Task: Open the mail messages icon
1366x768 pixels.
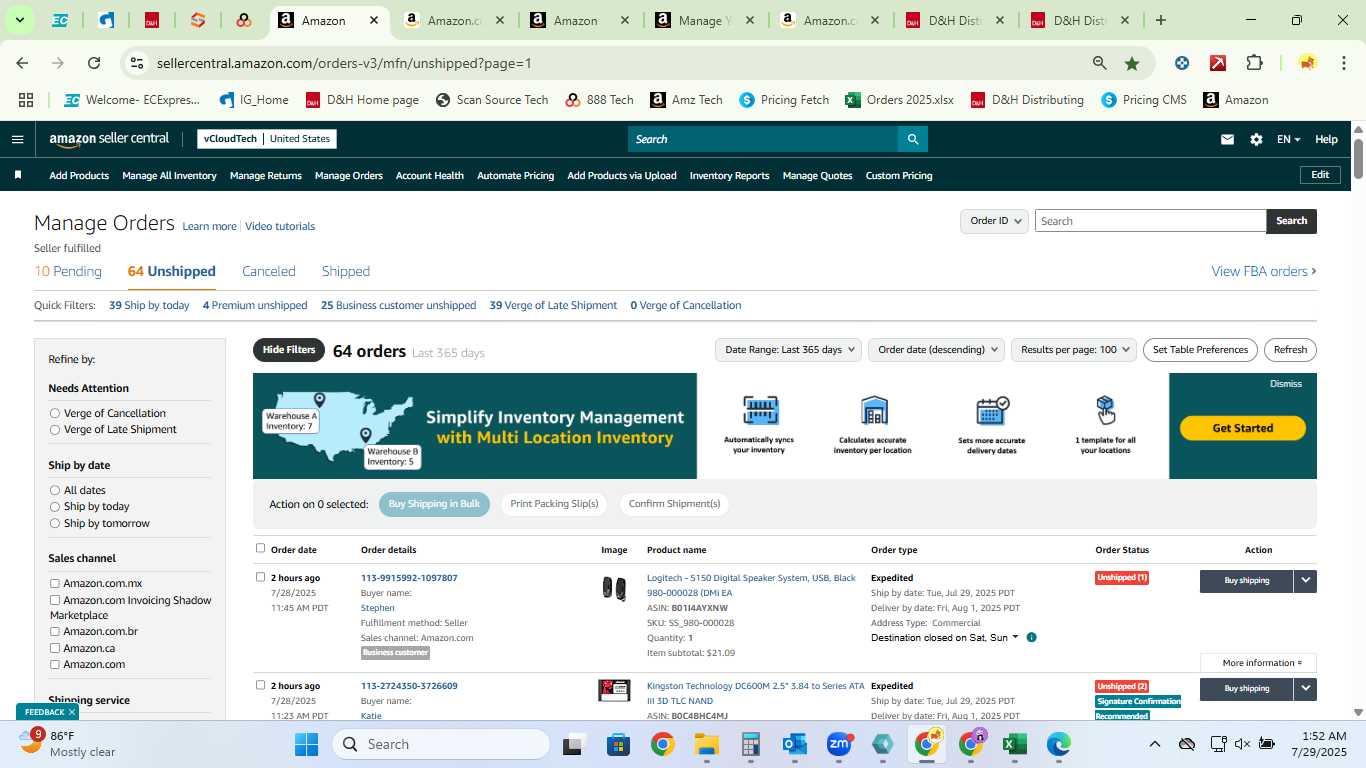Action: point(1227,140)
